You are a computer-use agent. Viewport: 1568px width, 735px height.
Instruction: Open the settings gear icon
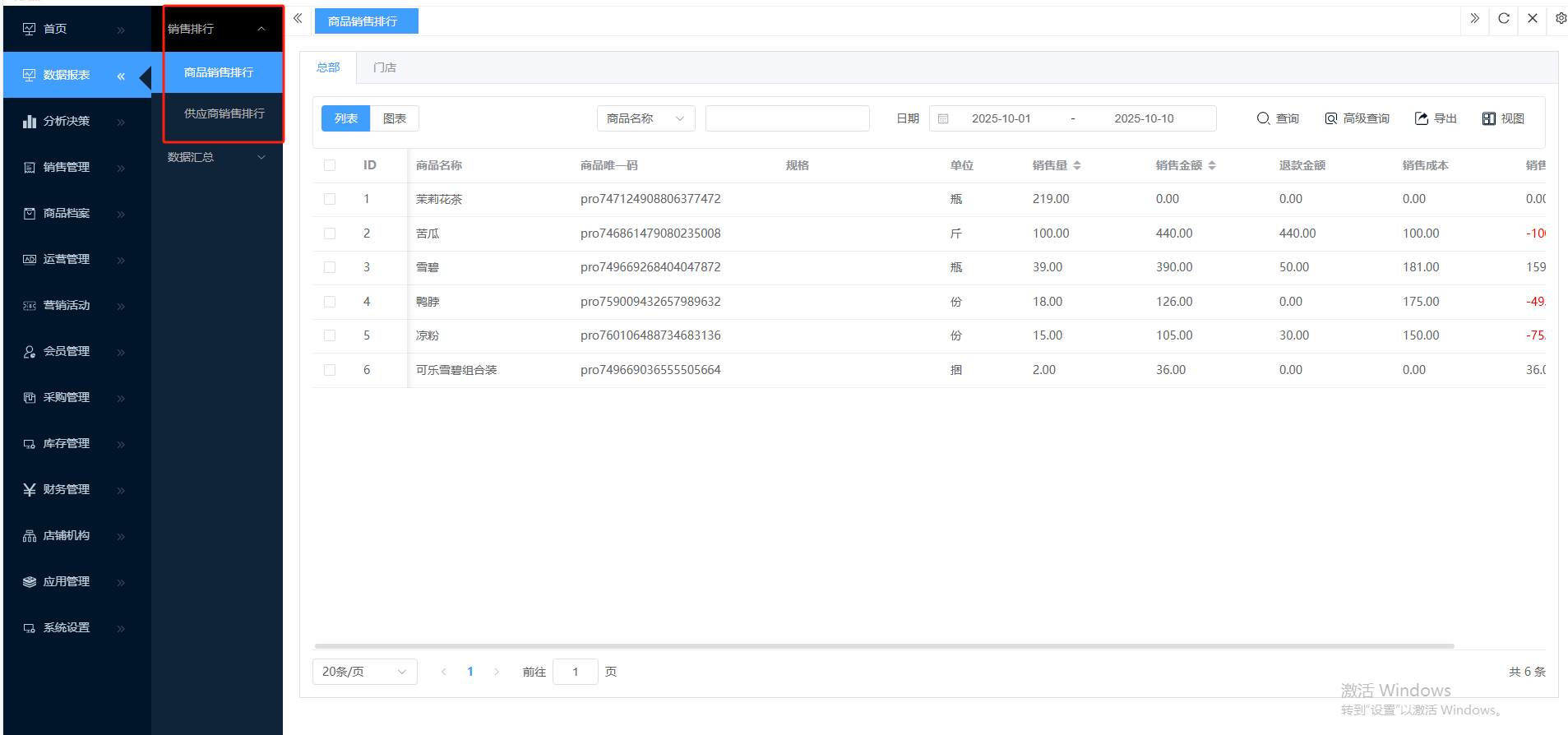click(x=1561, y=19)
